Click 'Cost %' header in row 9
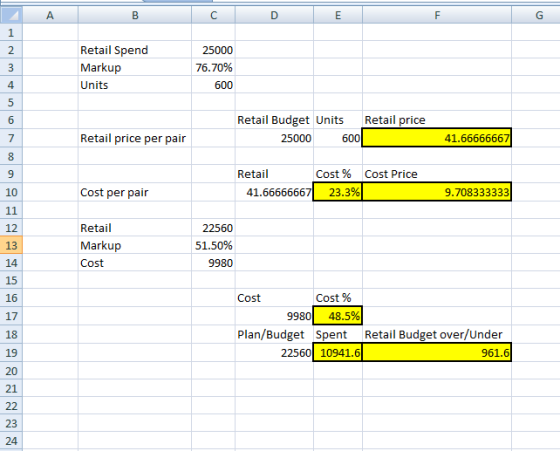 (338, 174)
